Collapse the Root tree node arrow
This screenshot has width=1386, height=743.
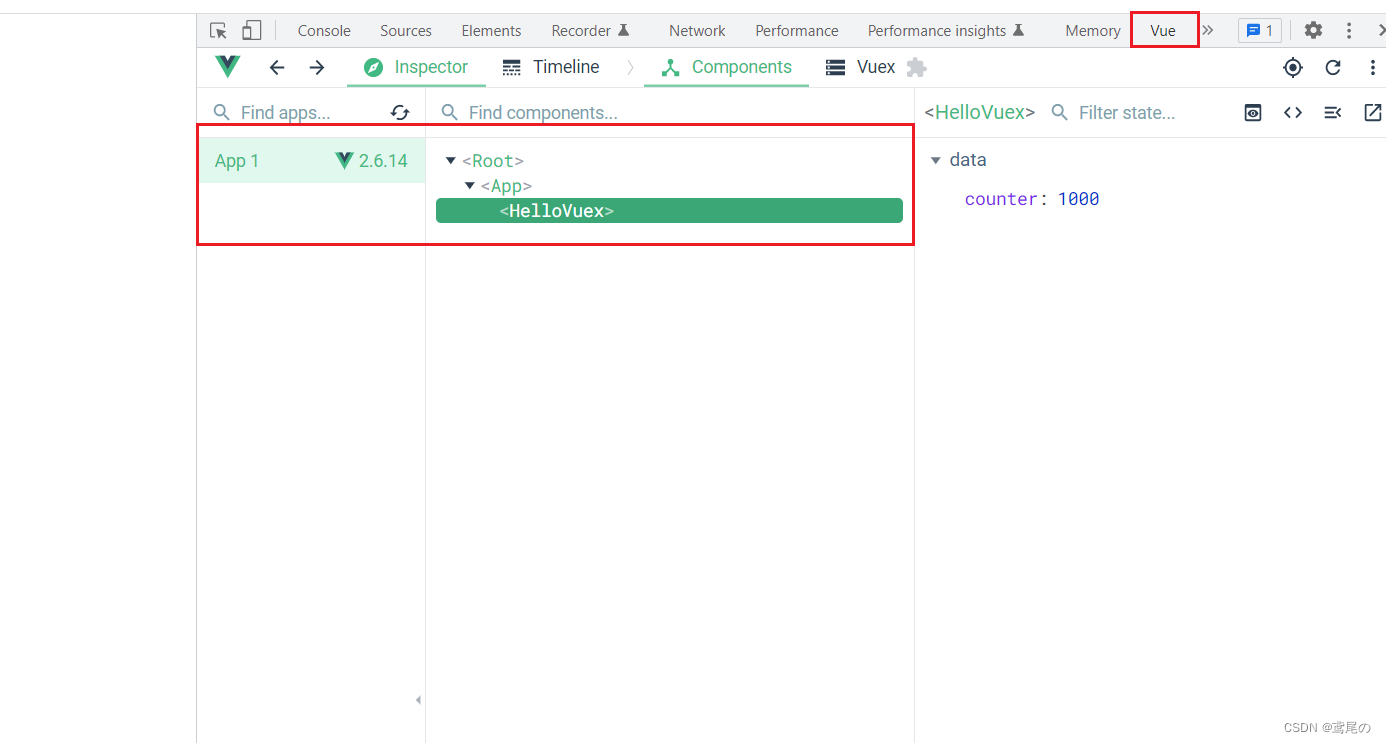pos(451,161)
